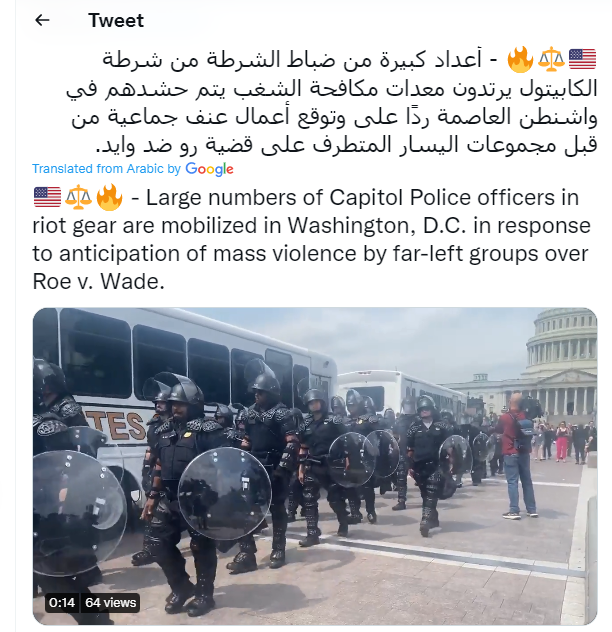Click the scales emoji in Arabic tweet
612x632 pixels.
[552, 59]
